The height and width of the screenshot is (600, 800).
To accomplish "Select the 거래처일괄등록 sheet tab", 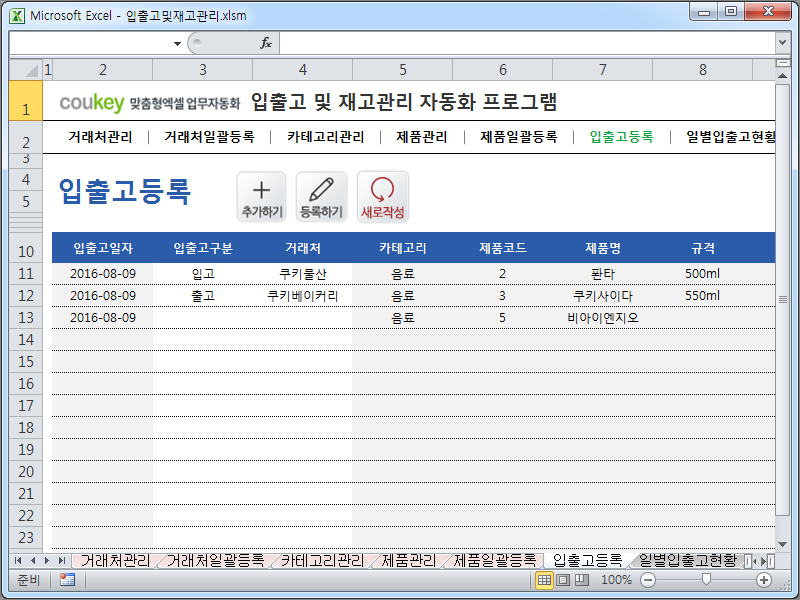I will [x=215, y=561].
